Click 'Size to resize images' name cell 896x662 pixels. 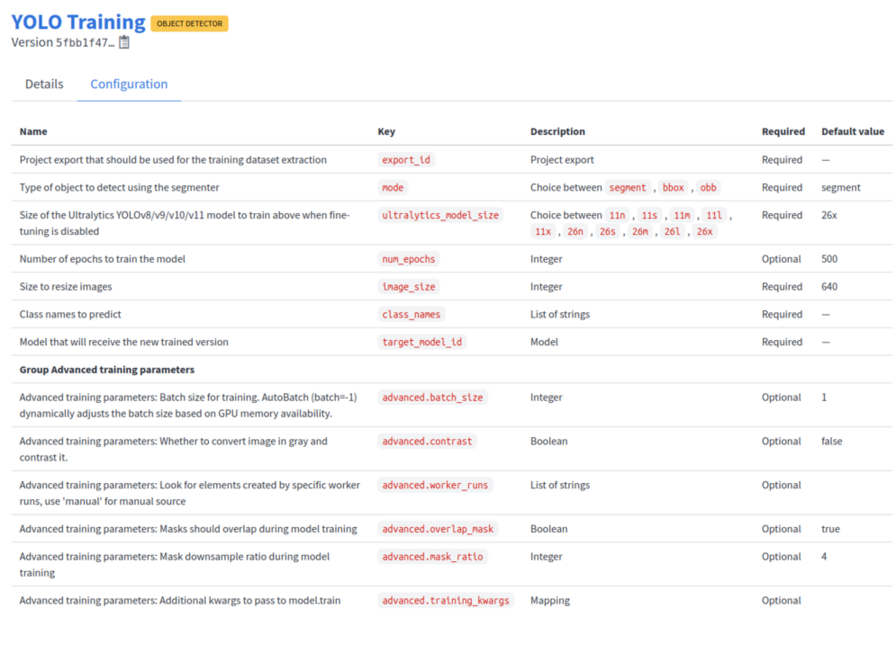[x=66, y=286]
